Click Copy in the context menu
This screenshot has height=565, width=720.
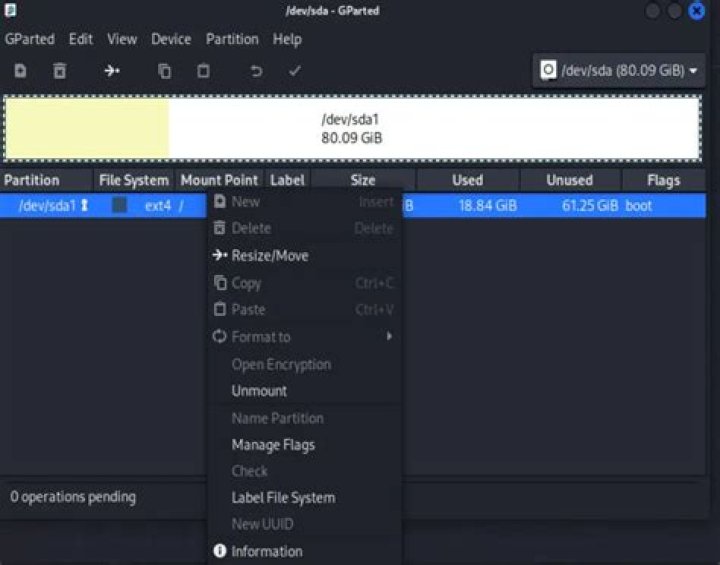tap(305, 283)
